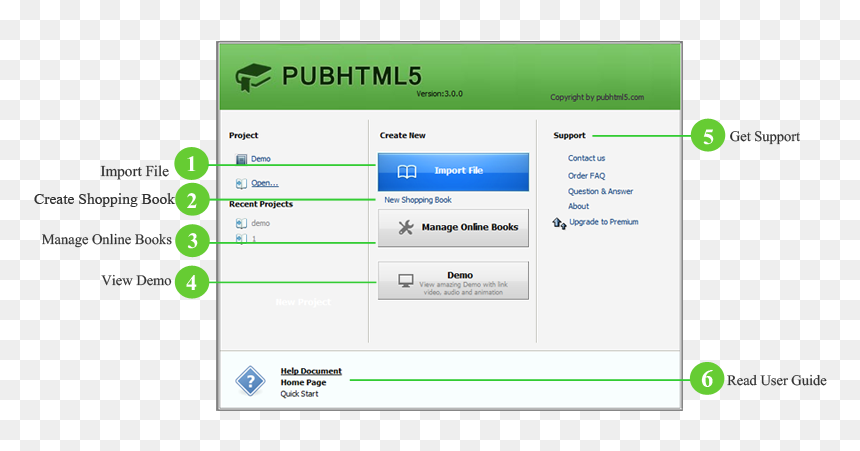The width and height of the screenshot is (860, 451).
Task: Open the Quick Start guide link
Action: click(299, 394)
